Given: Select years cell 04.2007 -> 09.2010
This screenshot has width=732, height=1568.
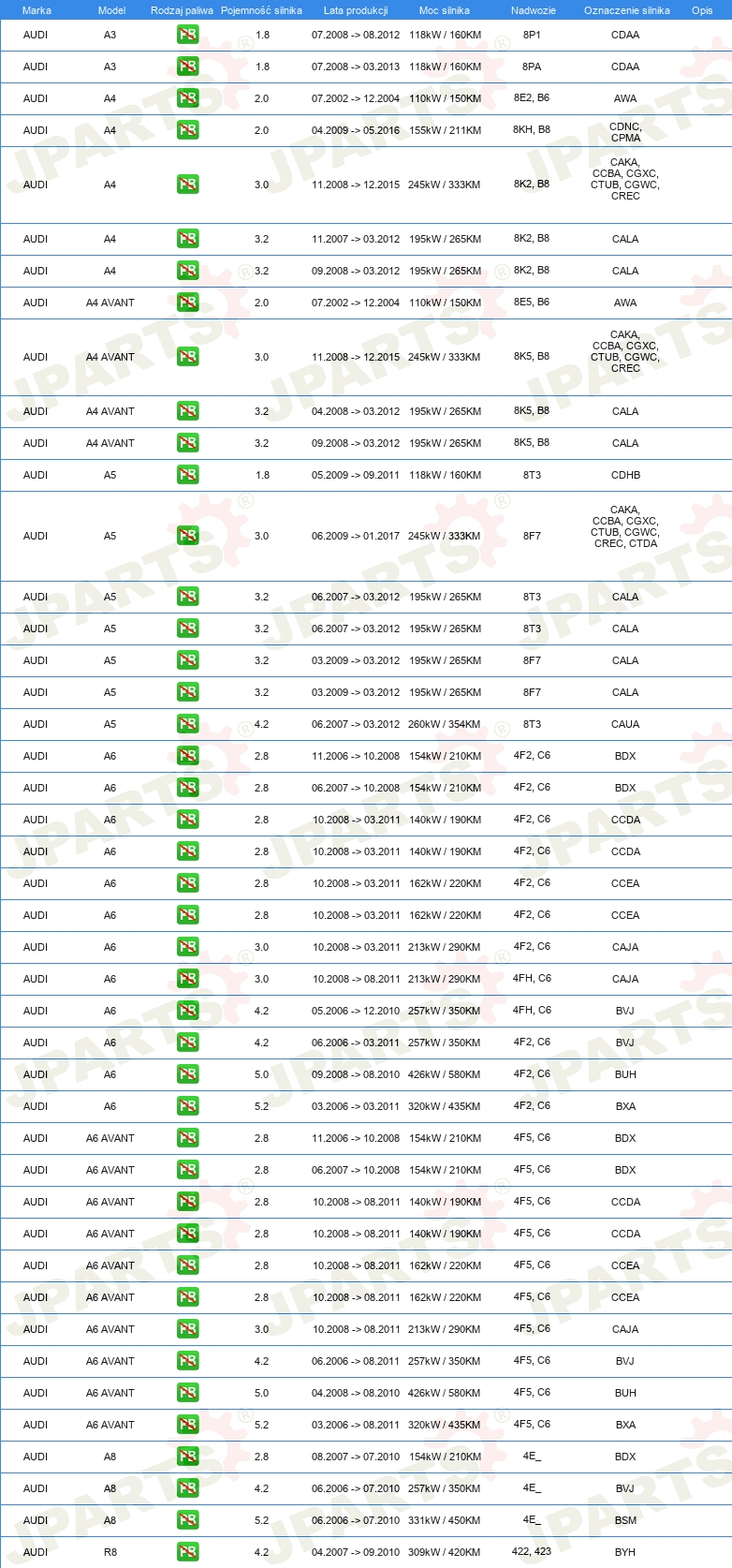Looking at the screenshot, I should (356, 1552).
